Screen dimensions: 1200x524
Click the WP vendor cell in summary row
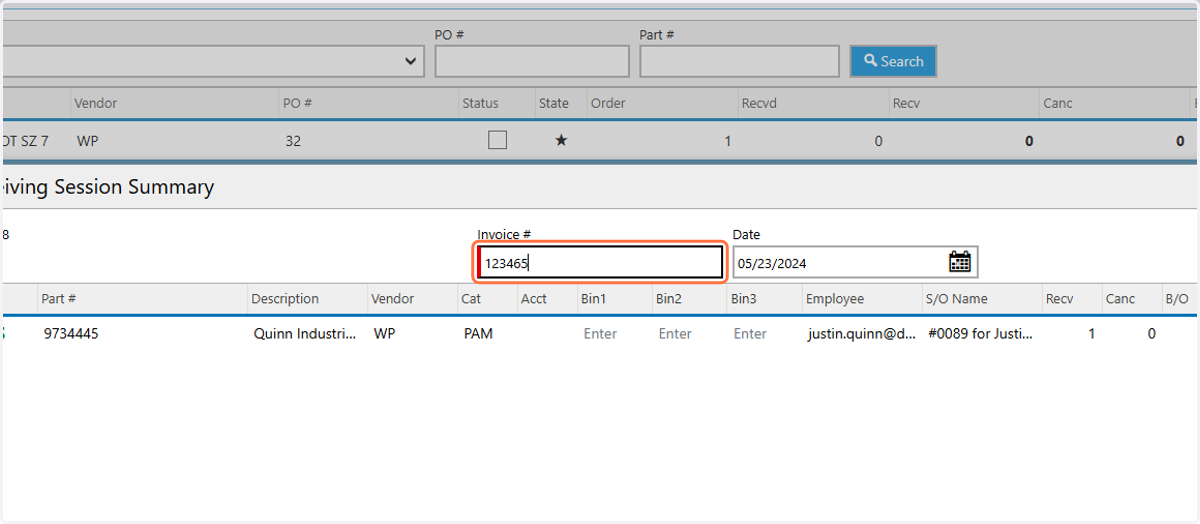384,334
